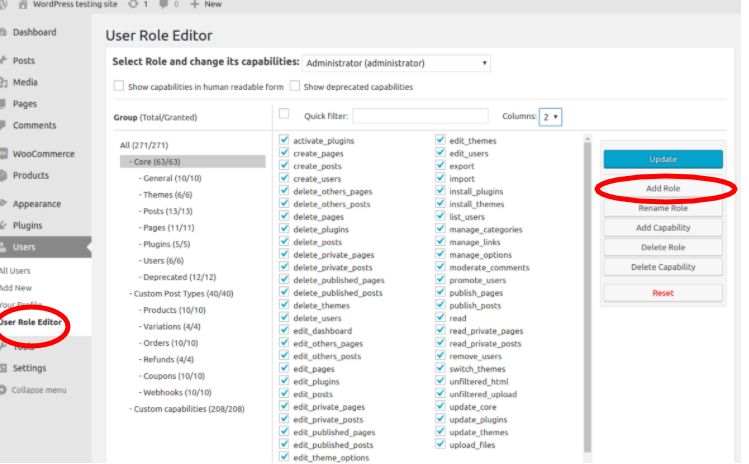Click the Rename Role button

[663, 208]
